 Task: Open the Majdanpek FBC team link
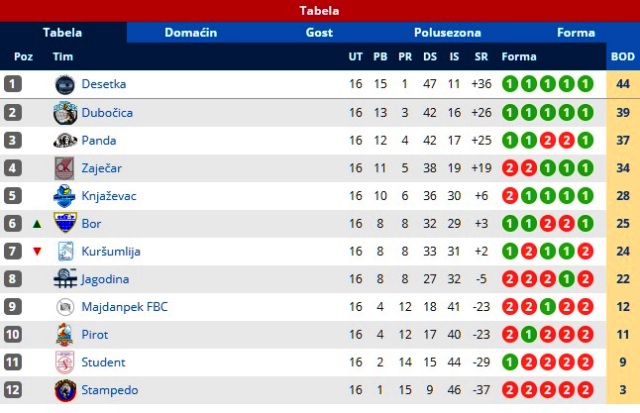coord(124,307)
